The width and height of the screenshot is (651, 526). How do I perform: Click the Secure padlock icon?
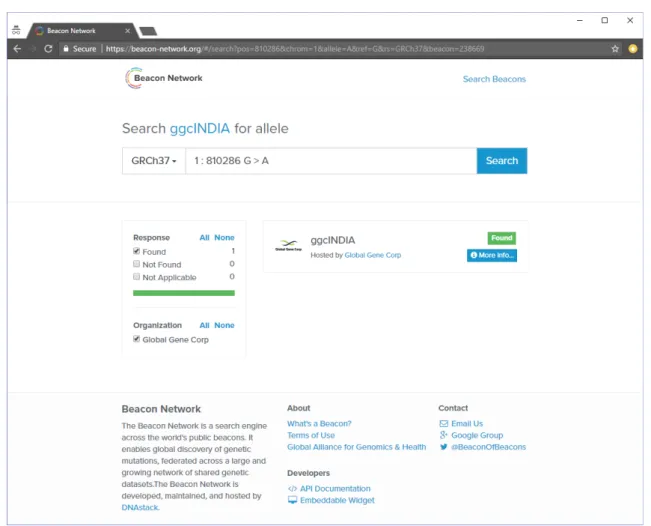[66, 49]
